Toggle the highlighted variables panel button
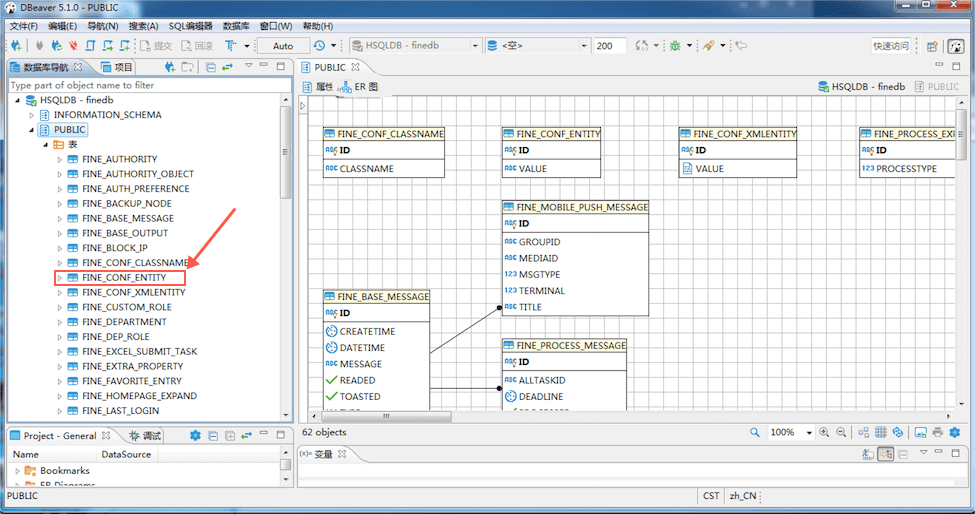Screen dimensions: 975x514 [885, 454]
